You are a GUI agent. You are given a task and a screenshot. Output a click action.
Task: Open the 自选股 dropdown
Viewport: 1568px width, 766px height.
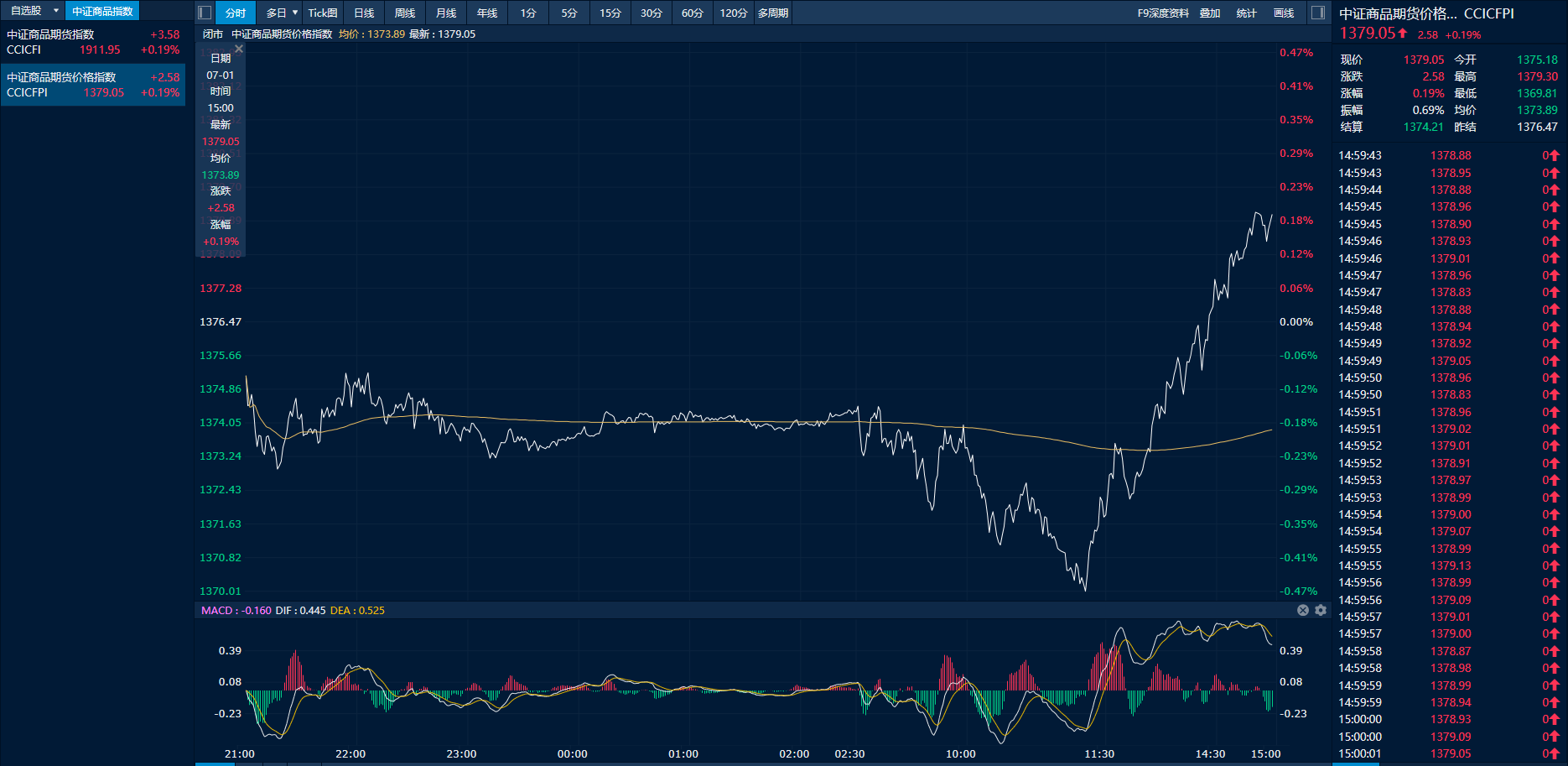(55, 11)
